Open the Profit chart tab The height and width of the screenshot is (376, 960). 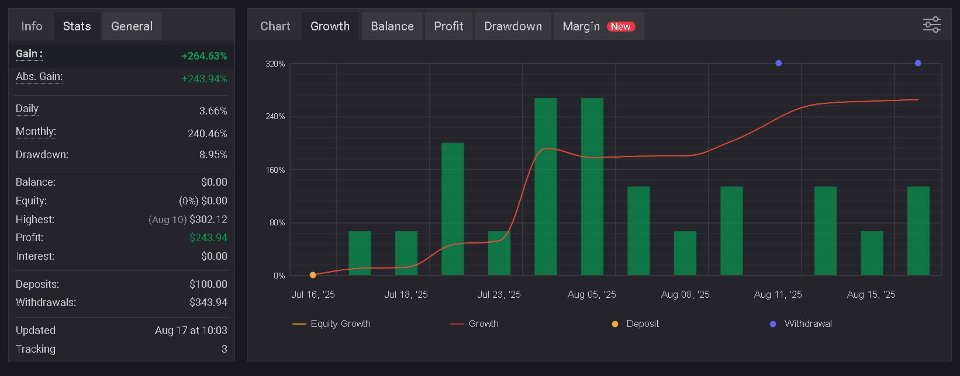click(449, 26)
